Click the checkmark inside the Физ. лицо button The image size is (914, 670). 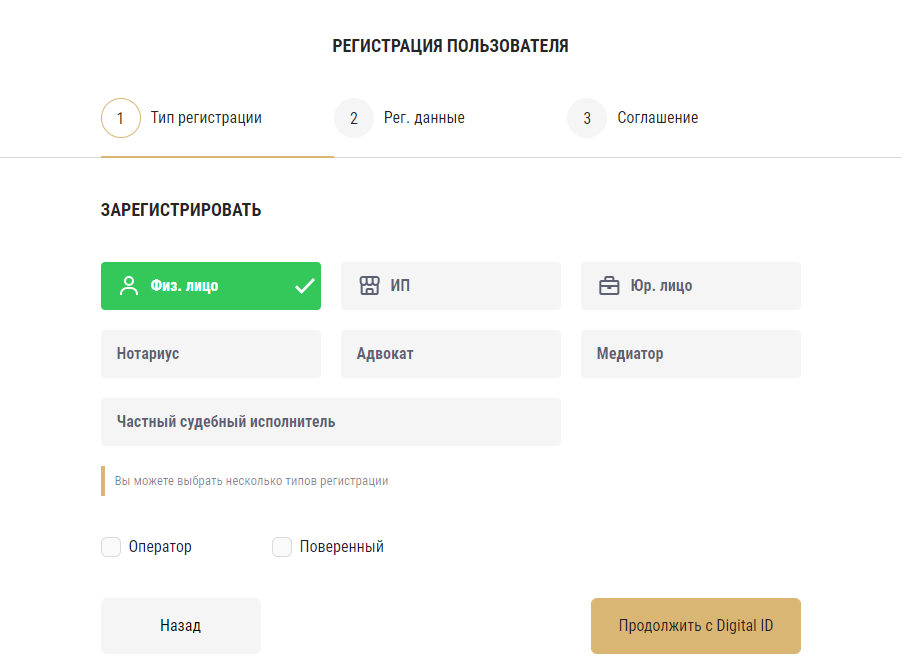point(303,286)
